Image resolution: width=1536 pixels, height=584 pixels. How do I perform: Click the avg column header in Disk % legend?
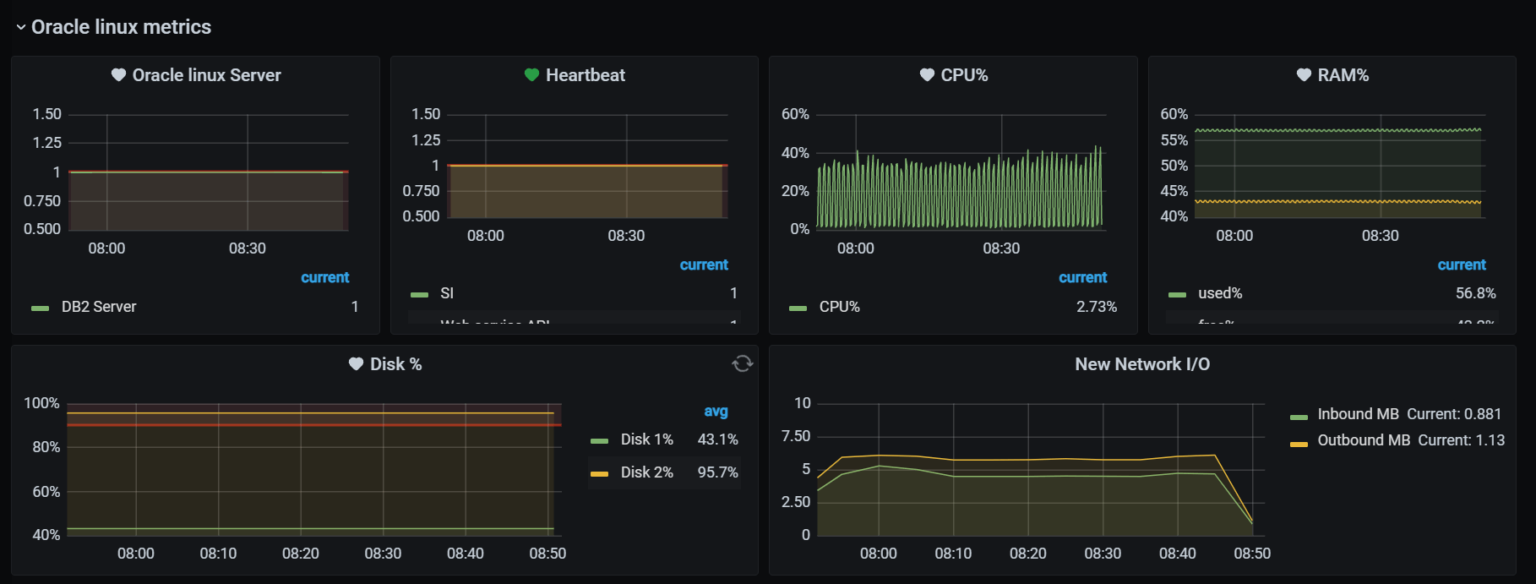coord(716,411)
